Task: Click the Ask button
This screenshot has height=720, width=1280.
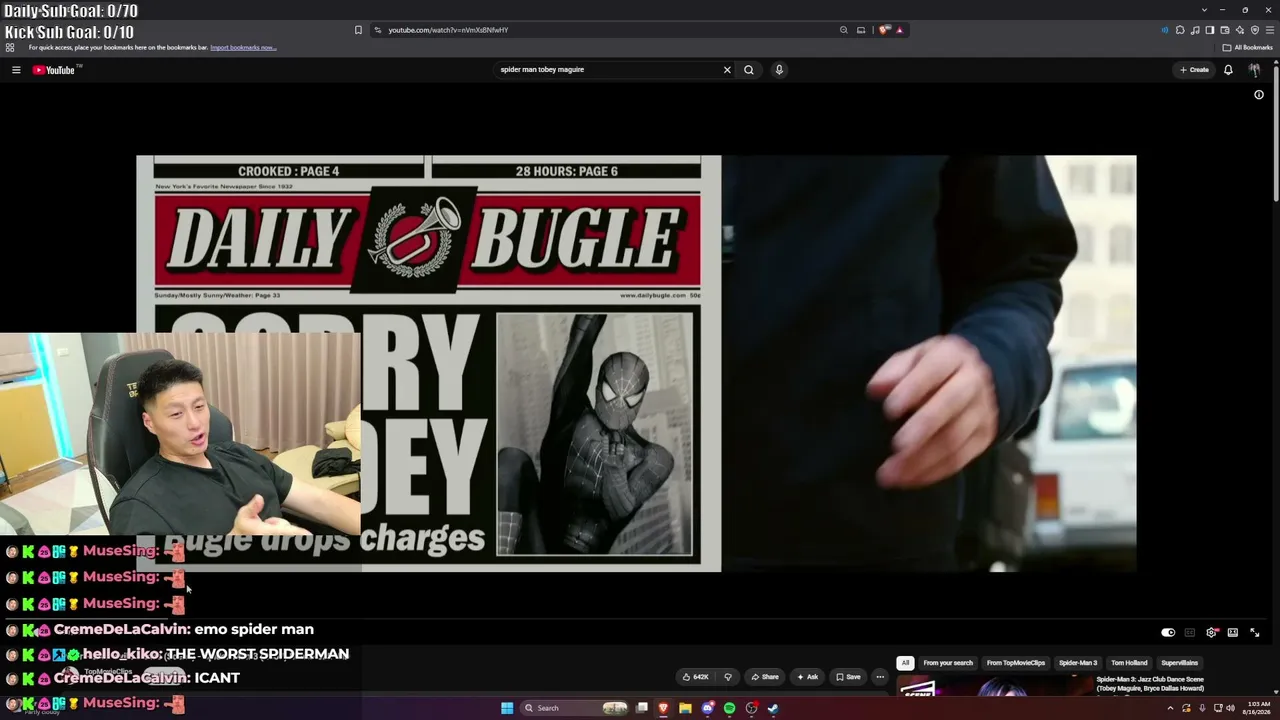Action: point(807,677)
